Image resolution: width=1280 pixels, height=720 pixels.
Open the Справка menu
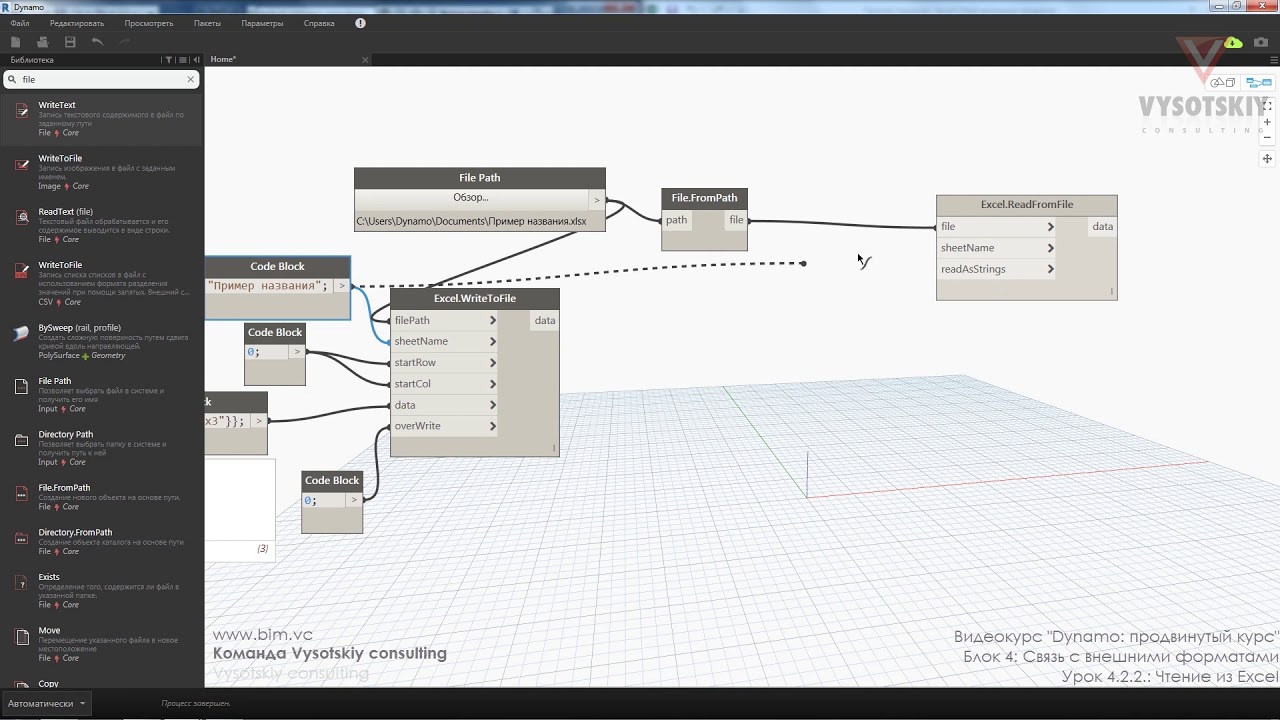[319, 23]
